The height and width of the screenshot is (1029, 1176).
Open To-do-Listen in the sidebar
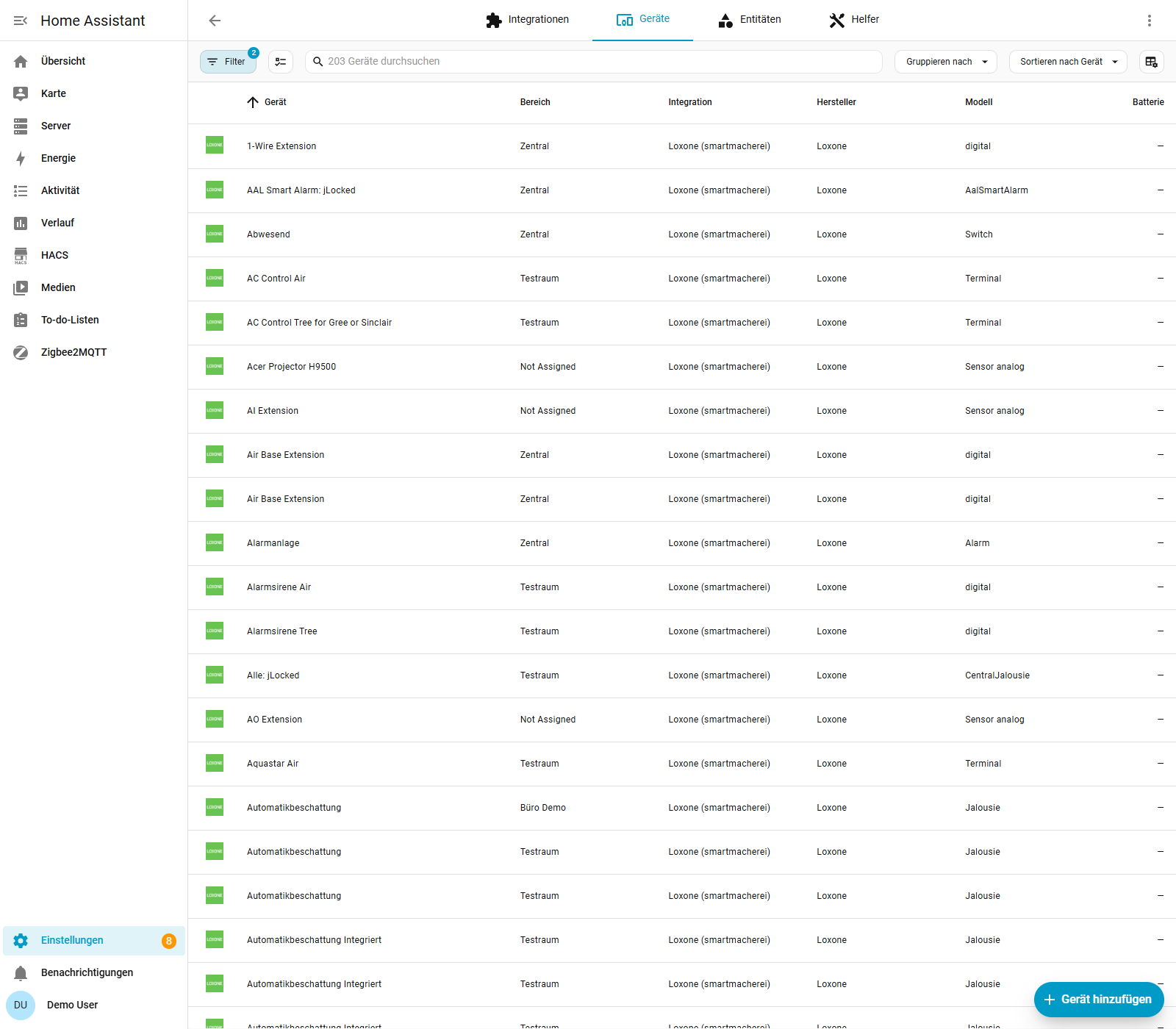pyautogui.click(x=94, y=320)
